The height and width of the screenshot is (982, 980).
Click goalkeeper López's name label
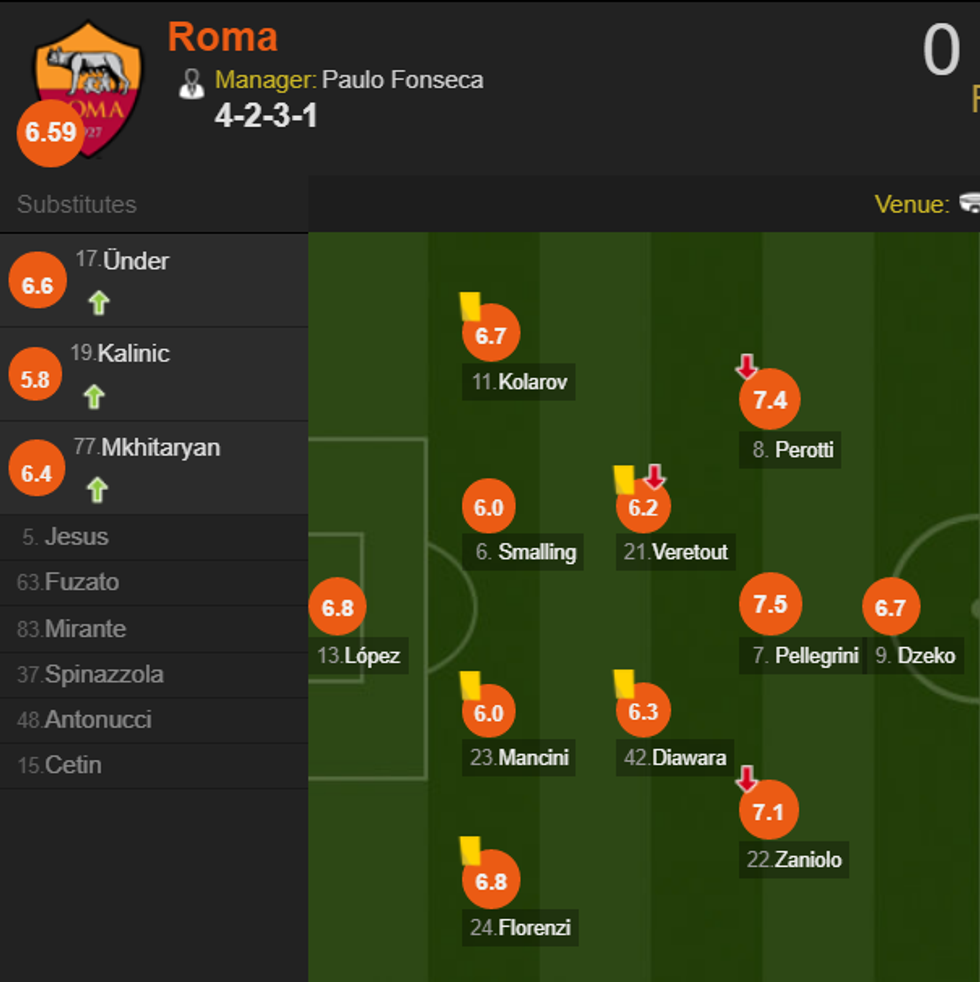pyautogui.click(x=359, y=656)
